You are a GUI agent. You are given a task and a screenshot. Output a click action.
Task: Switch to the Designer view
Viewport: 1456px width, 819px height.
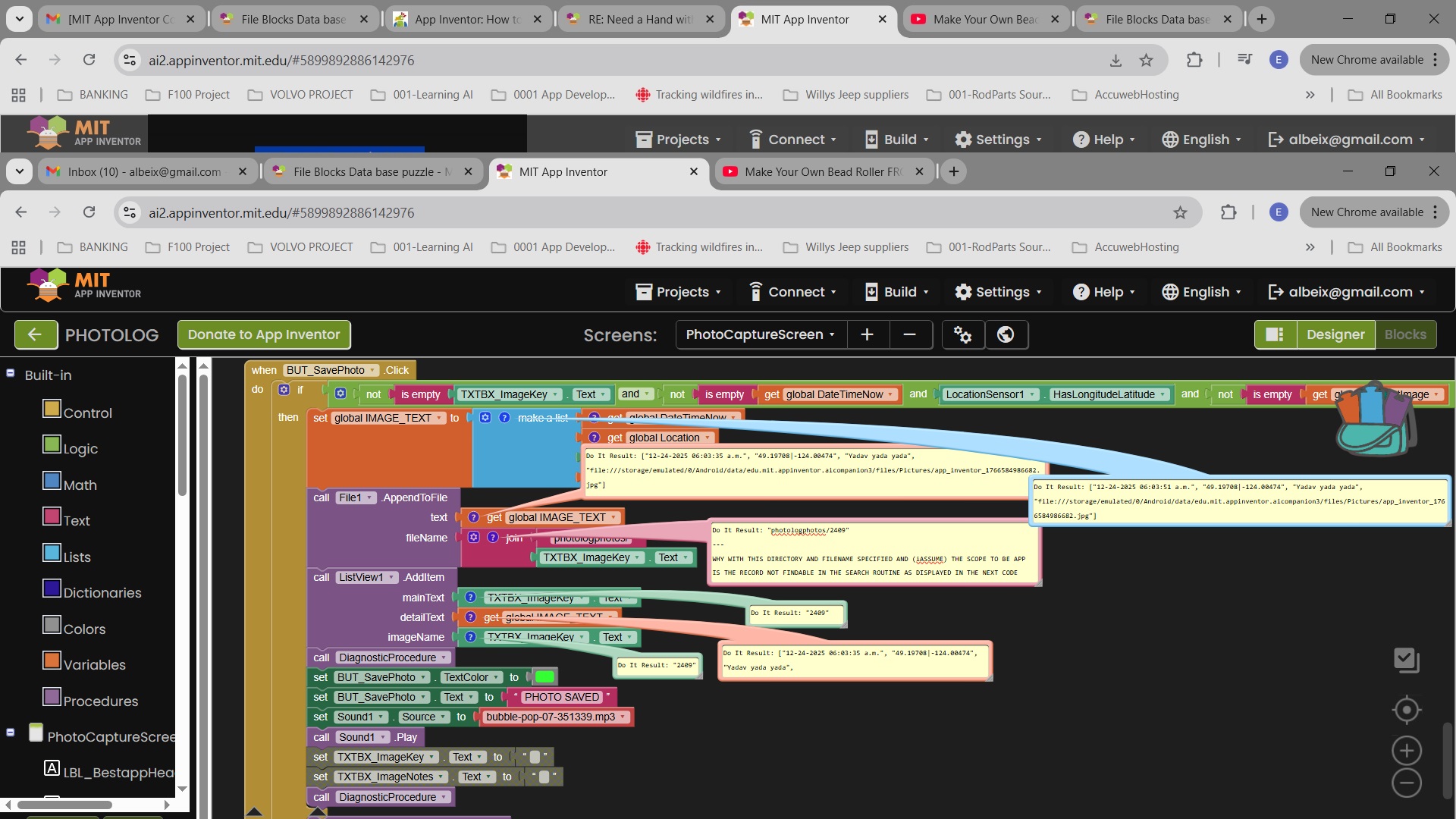tap(1335, 334)
